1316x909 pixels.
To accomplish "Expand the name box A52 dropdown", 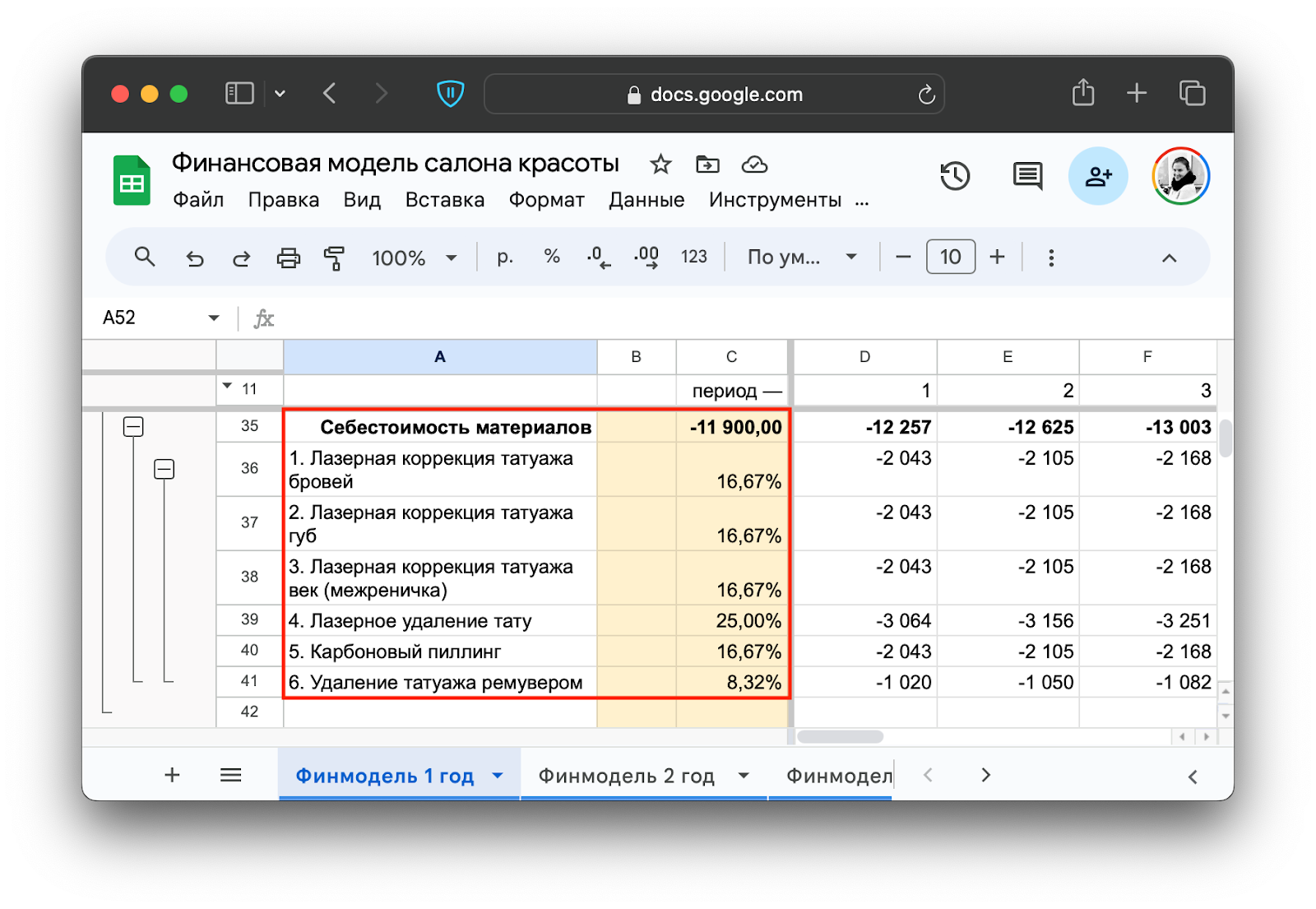I will point(214,318).
